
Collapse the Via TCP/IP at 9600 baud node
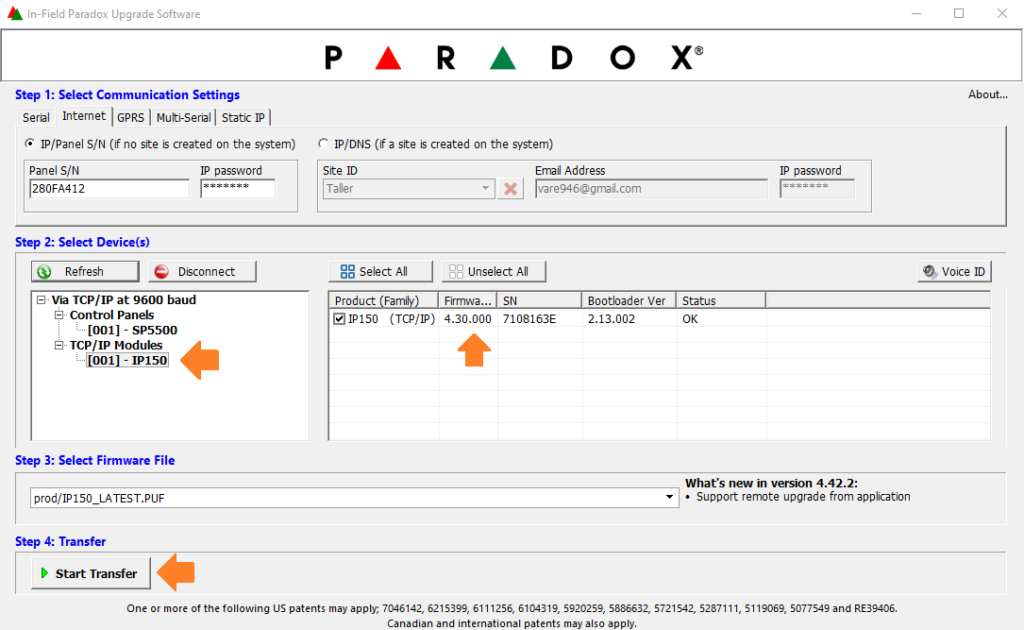point(42,300)
